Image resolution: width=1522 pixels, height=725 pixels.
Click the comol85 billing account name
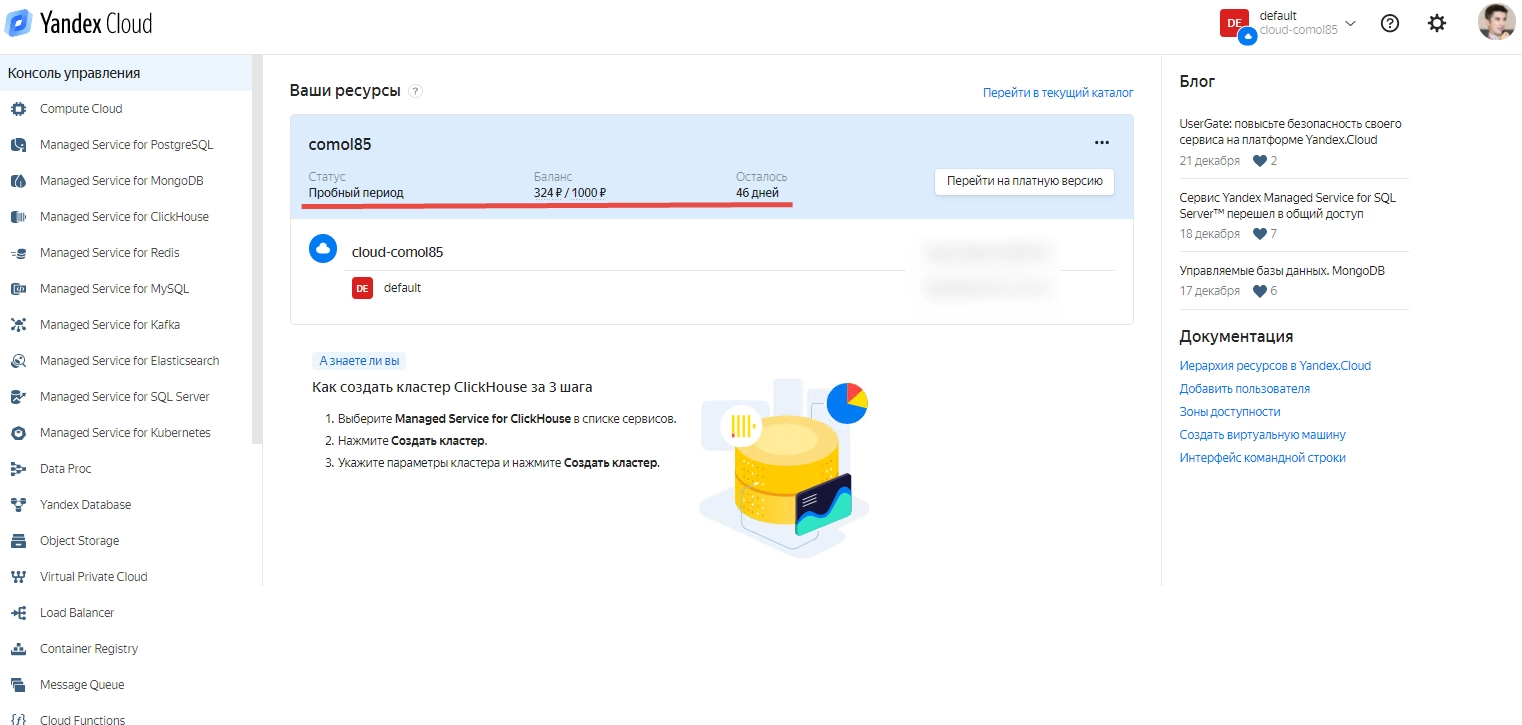tap(340, 144)
